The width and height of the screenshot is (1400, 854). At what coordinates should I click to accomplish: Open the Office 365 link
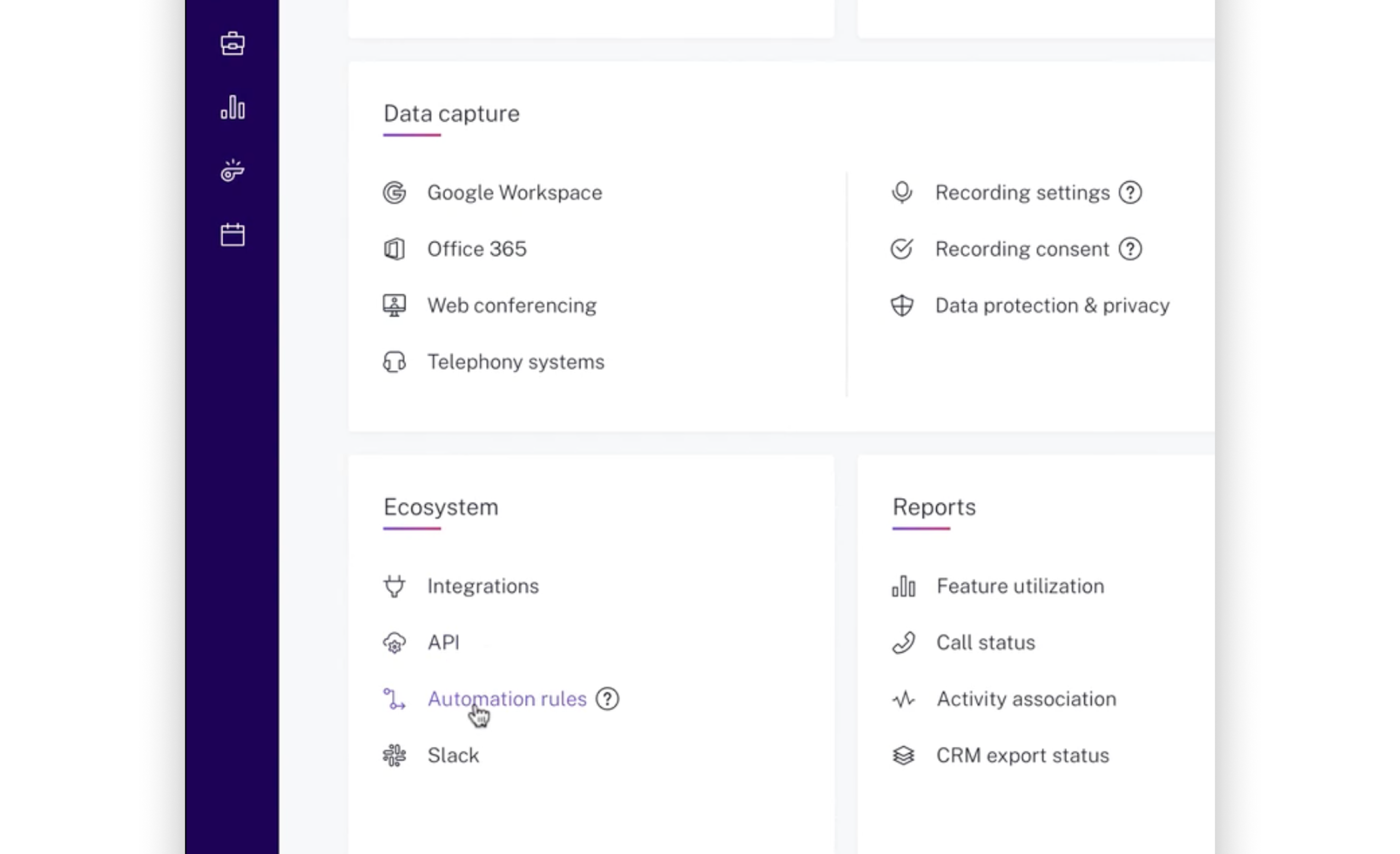[477, 249]
